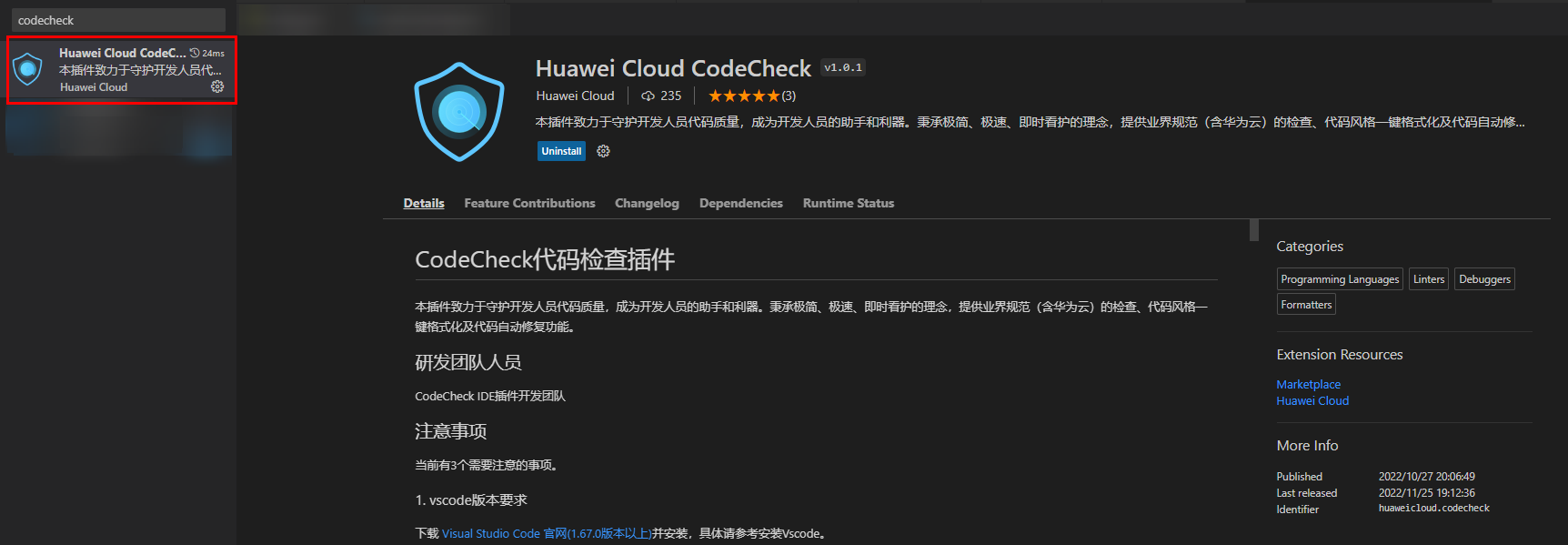This screenshot has height=545, width=1568.
Task: Click the five-star rating
Action: coord(744,96)
